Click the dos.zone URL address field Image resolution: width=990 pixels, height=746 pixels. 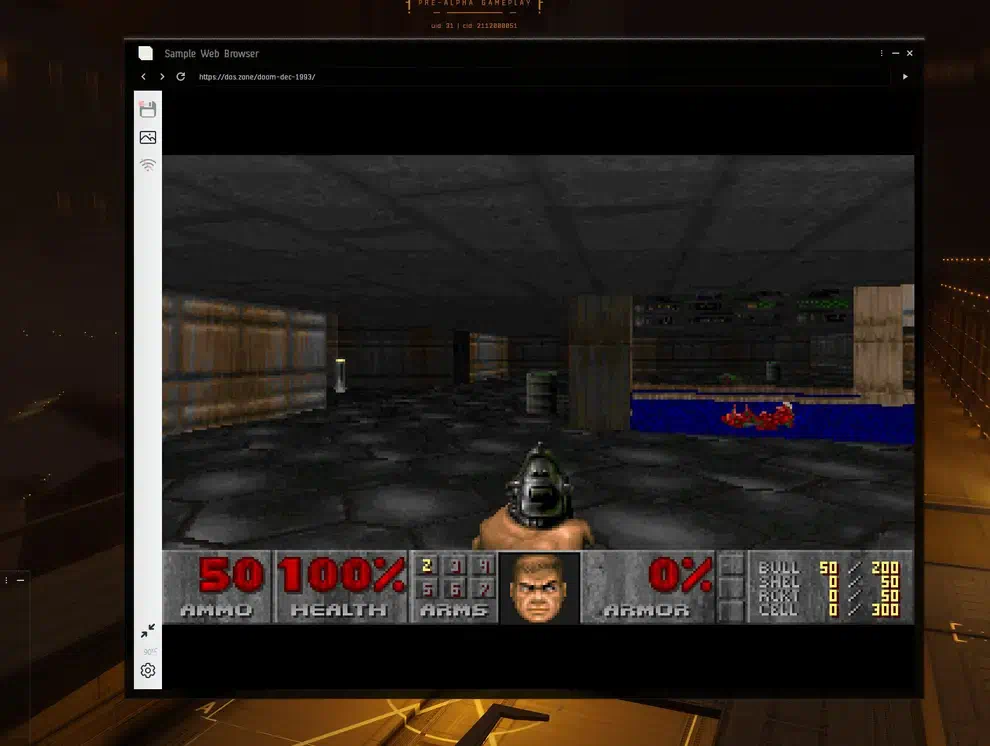click(542, 77)
